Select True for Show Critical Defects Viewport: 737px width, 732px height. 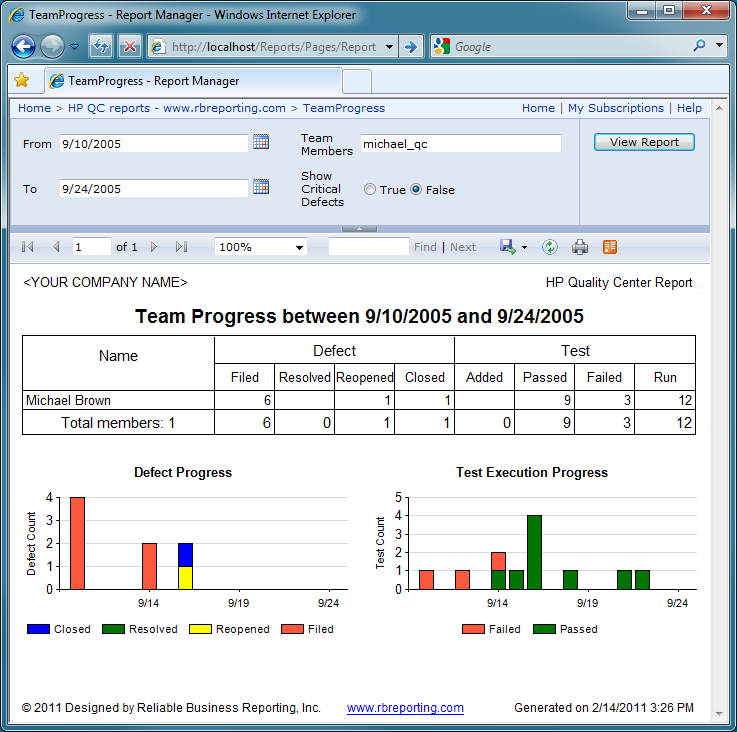370,189
